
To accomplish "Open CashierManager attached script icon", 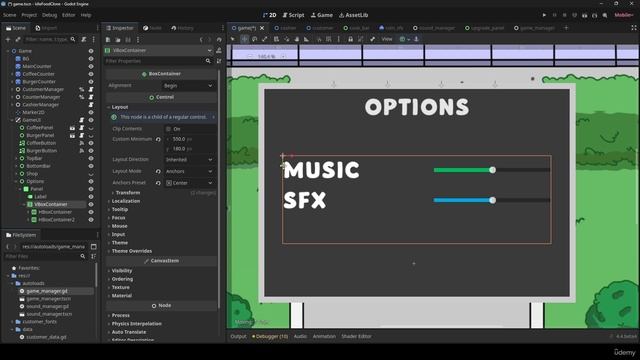I will click(91, 105).
